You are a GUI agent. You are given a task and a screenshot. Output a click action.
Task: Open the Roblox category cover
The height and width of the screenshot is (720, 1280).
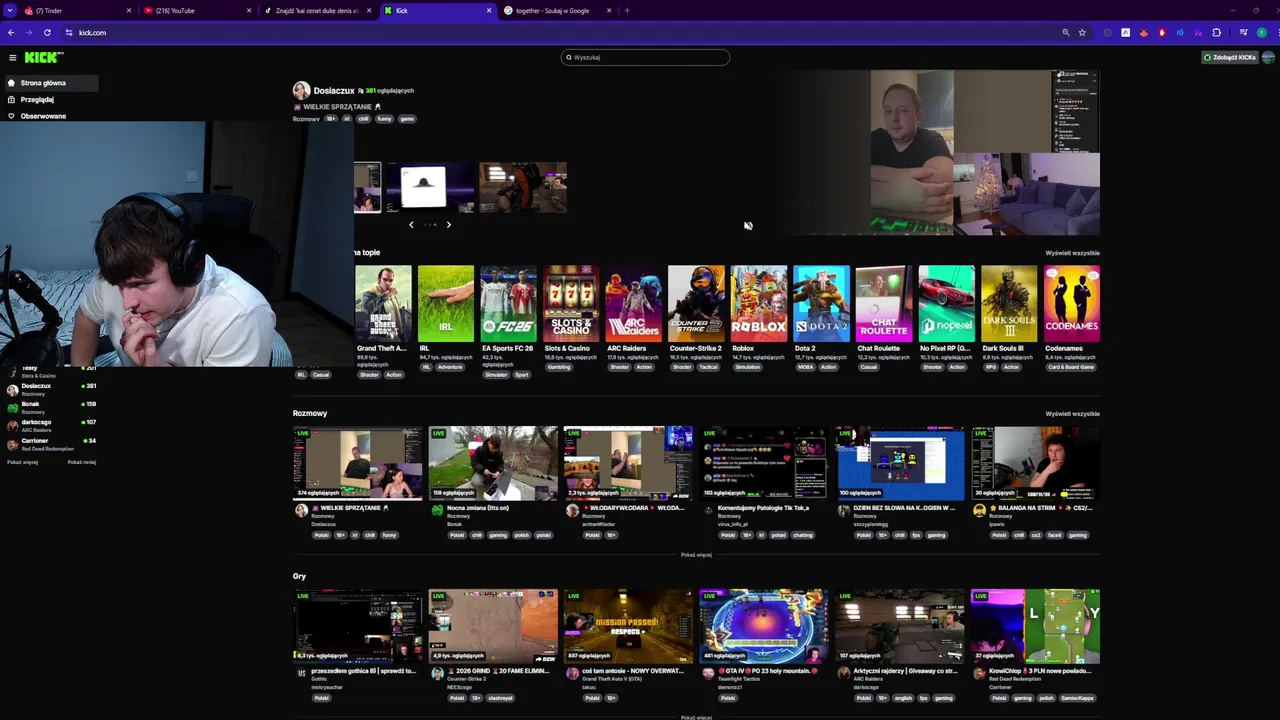[x=759, y=304]
